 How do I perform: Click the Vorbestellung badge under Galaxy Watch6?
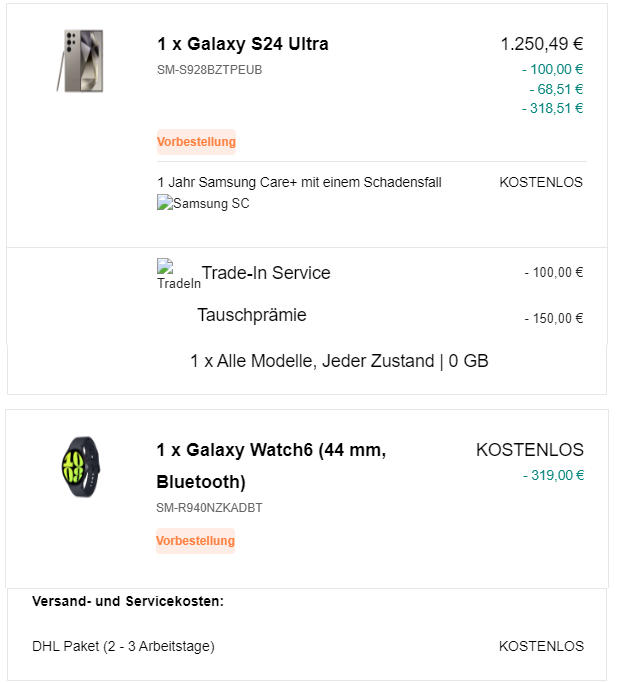[x=195, y=541]
